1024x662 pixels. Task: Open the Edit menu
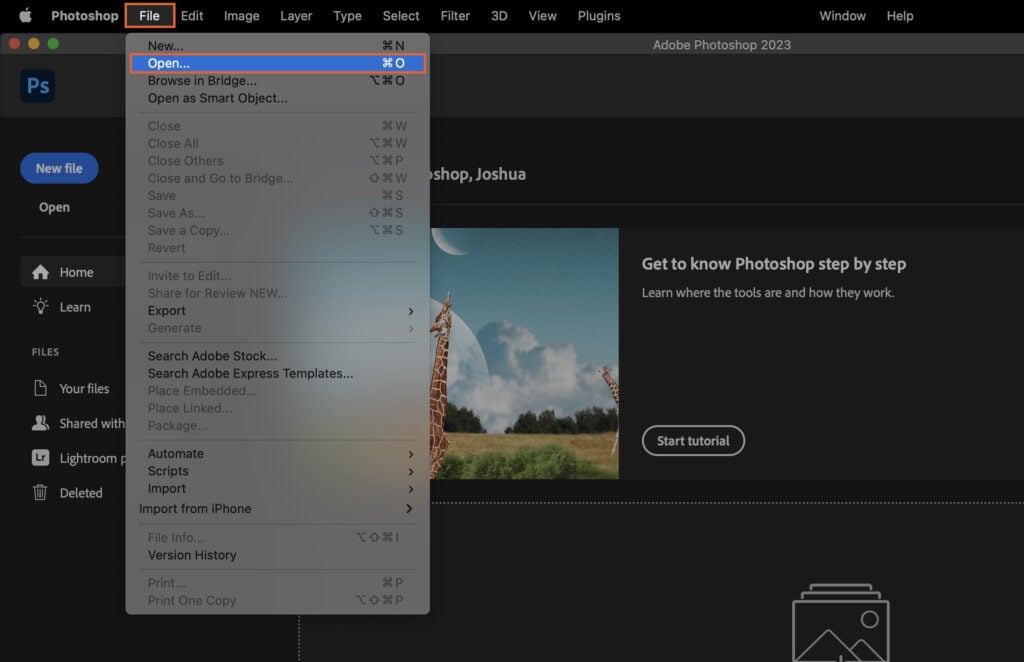[191, 15]
